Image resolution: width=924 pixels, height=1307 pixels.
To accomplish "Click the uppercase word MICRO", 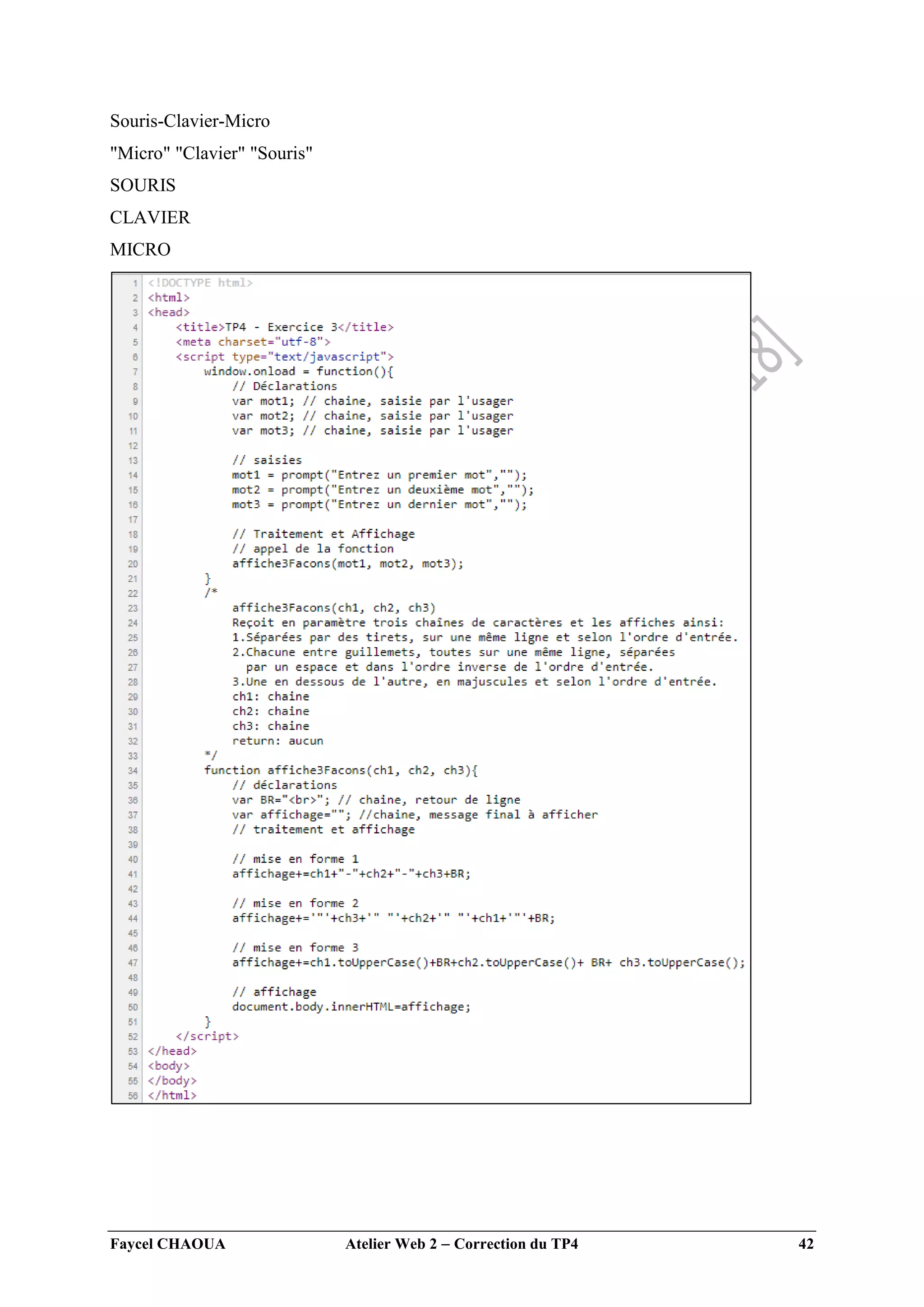I will coord(140,249).
